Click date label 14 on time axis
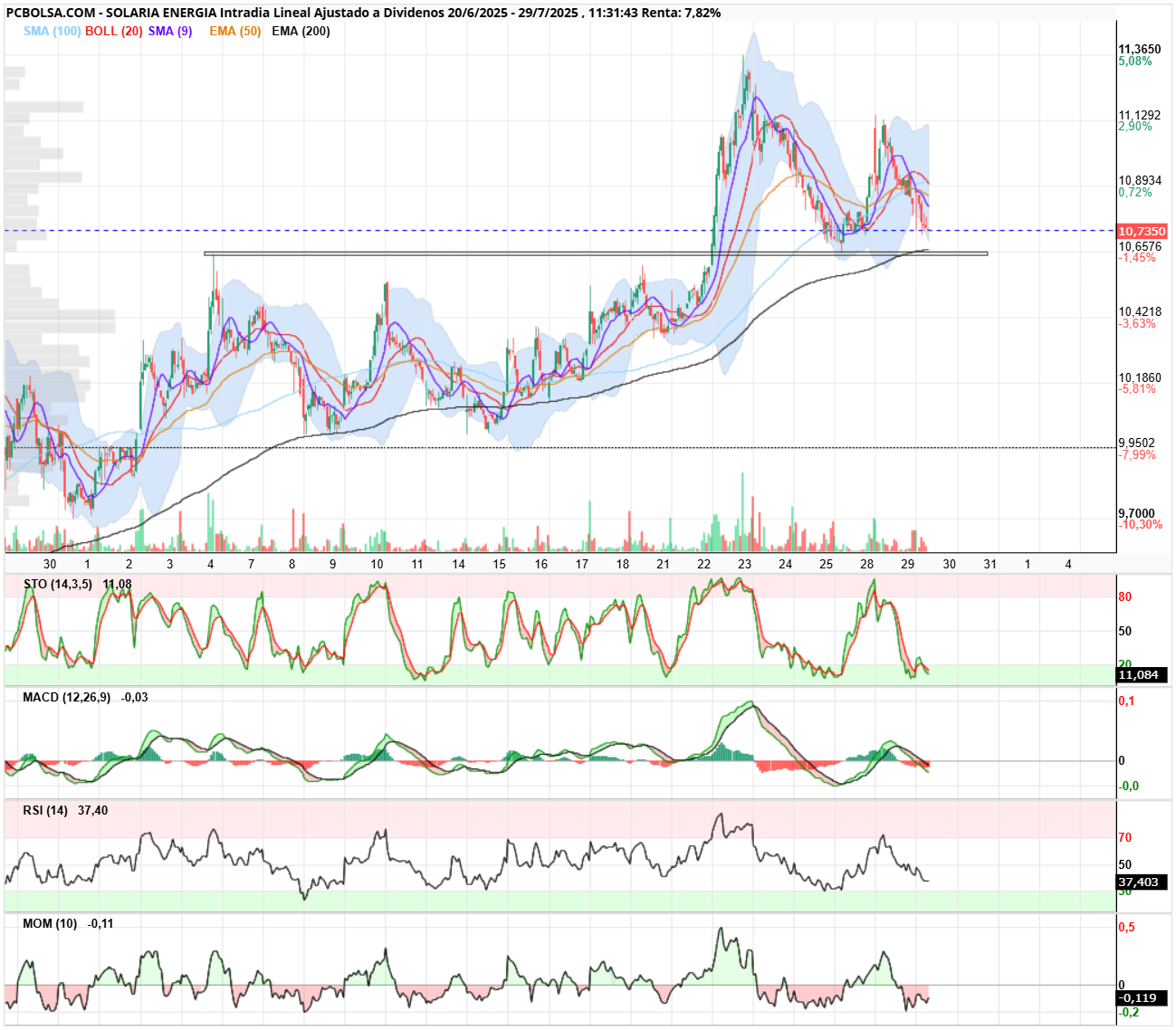Screen dimensions: 1176x1030 pyautogui.click(x=459, y=564)
